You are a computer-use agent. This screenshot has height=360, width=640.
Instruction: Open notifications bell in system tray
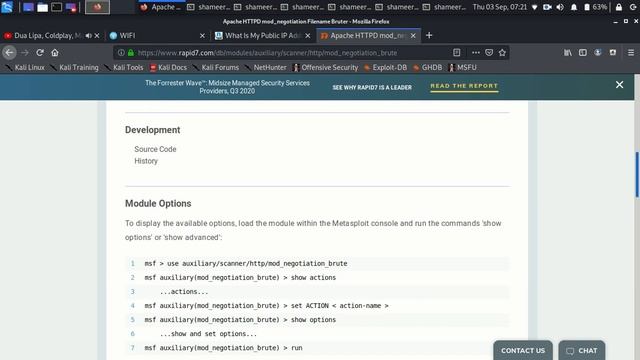(x=573, y=7)
